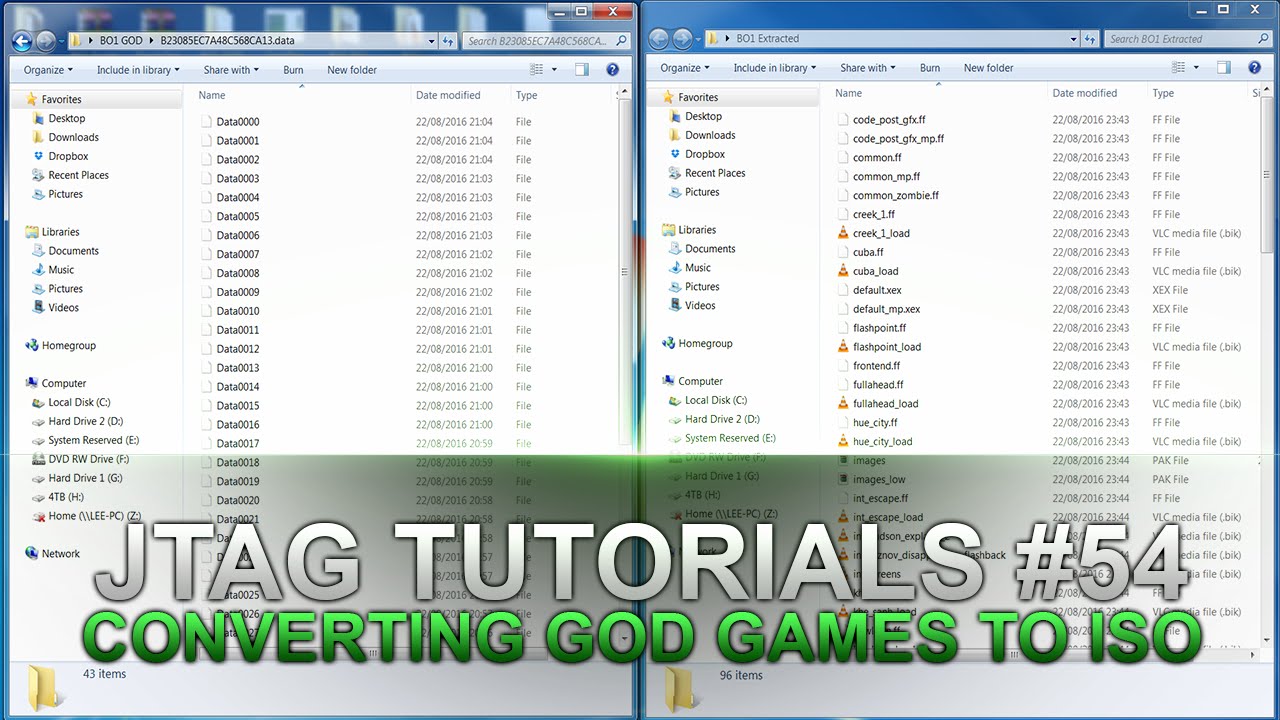Select Music library in right window

tap(698, 268)
